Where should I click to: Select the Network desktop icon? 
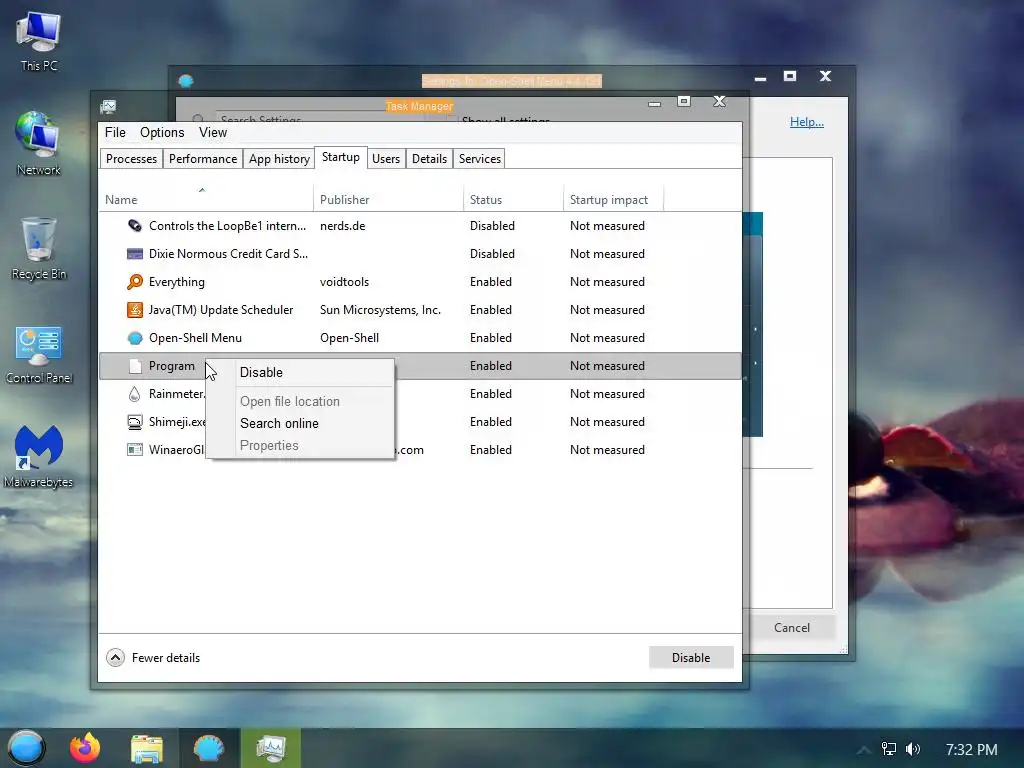(x=39, y=144)
